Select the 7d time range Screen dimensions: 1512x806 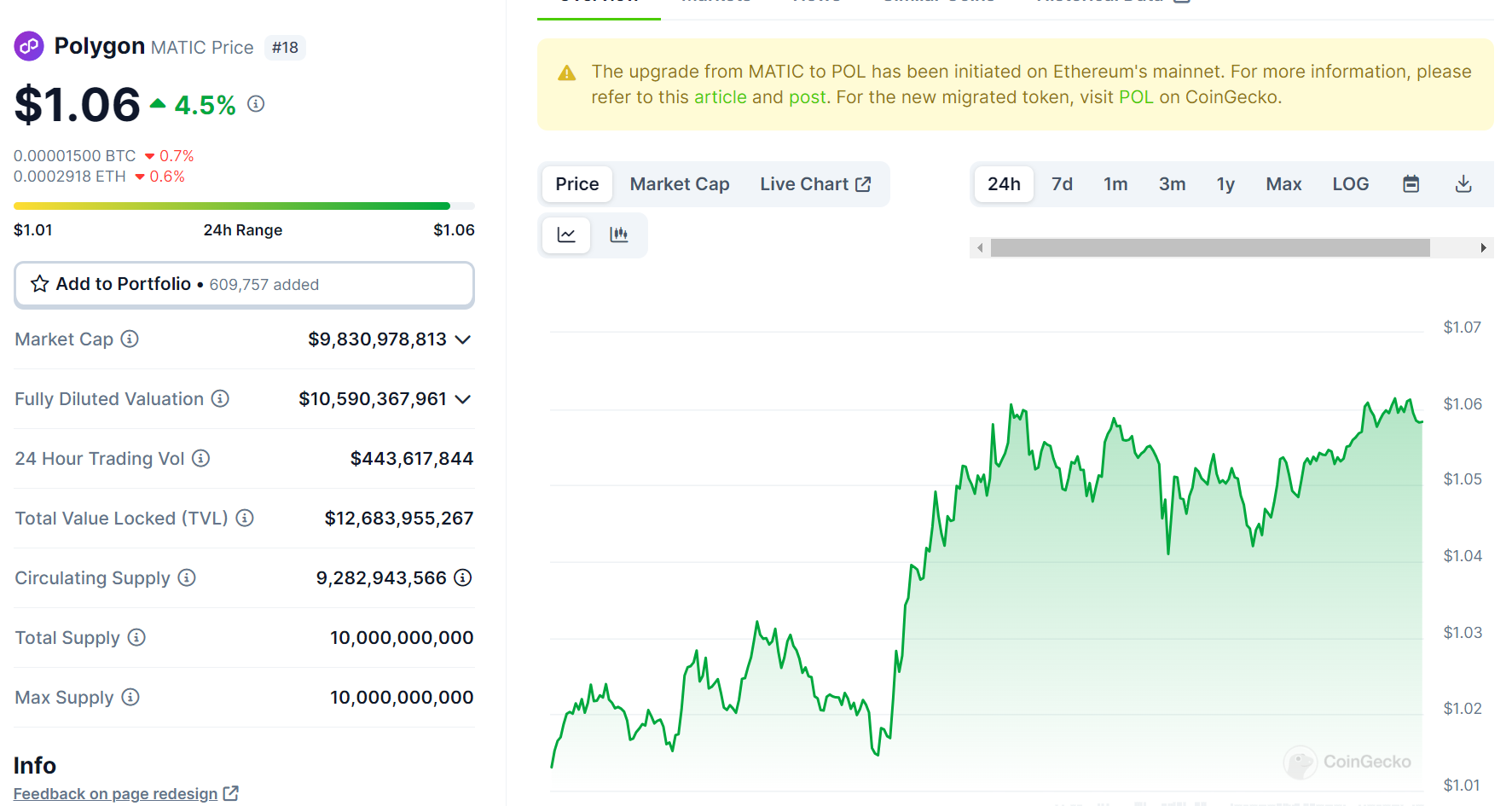1062,184
